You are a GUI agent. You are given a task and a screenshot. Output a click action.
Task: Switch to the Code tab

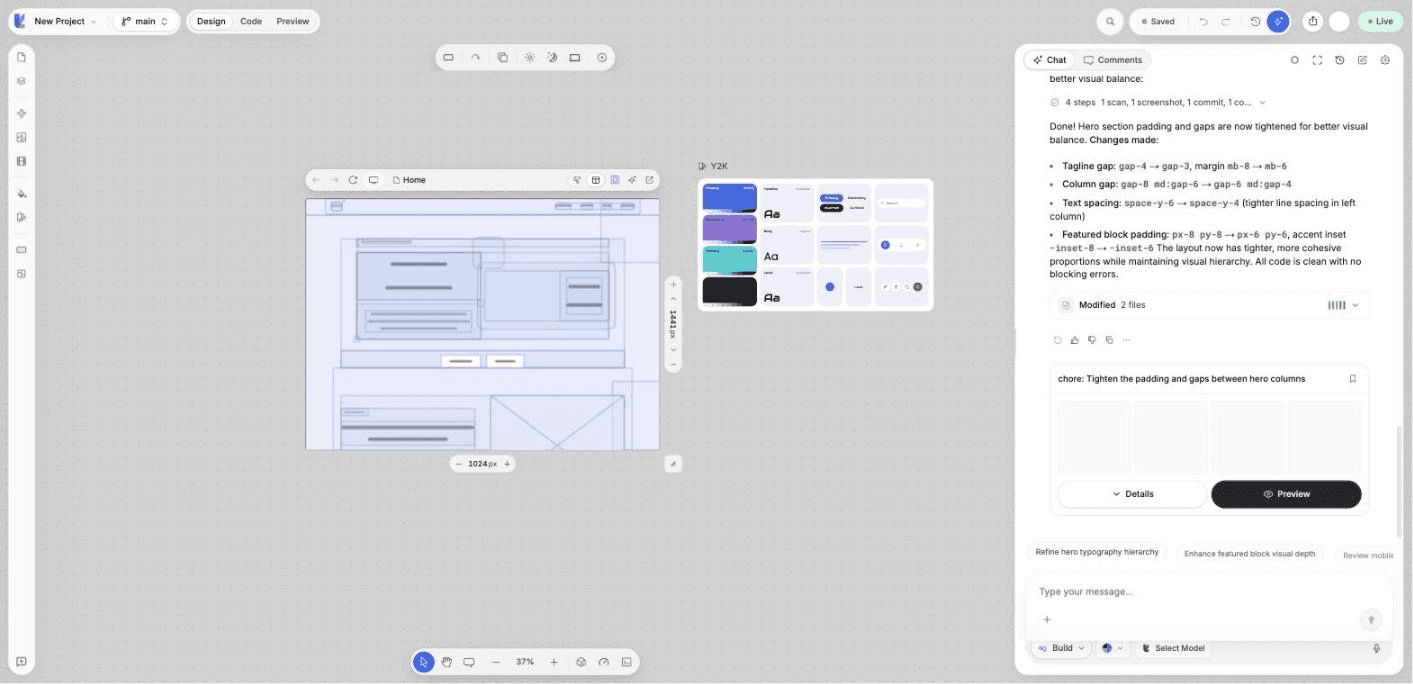(x=251, y=21)
